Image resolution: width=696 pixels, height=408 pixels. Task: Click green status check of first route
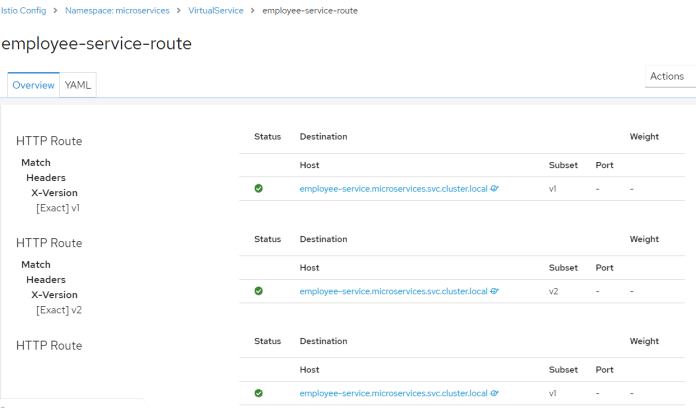259,189
